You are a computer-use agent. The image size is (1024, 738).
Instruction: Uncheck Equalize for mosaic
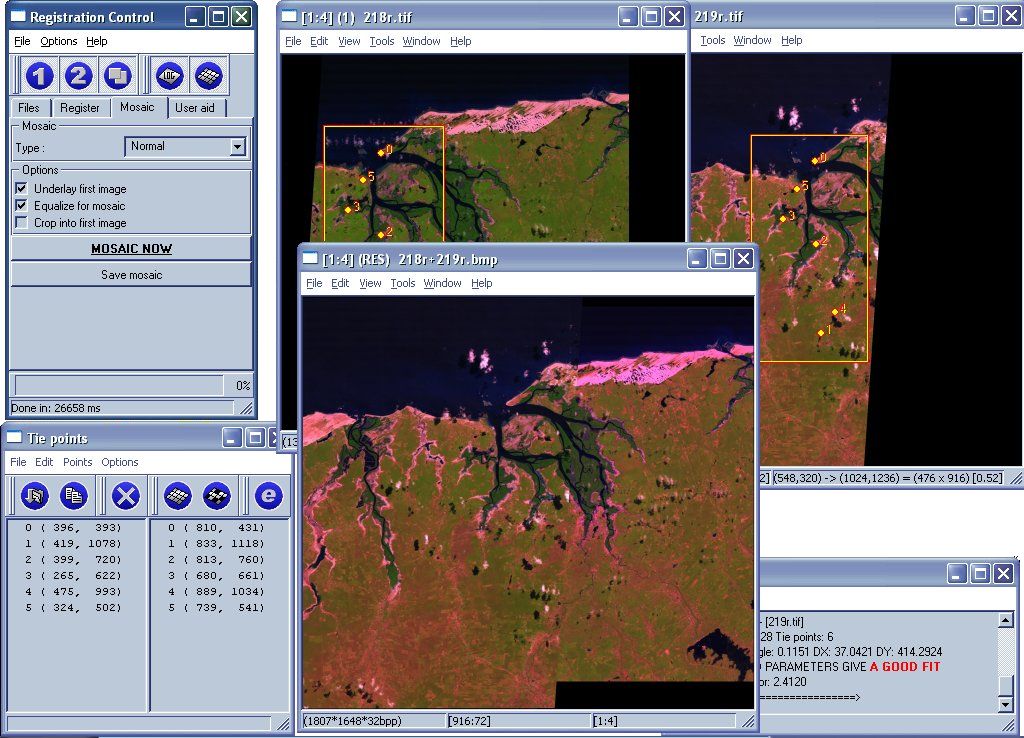pyautogui.click(x=21, y=206)
